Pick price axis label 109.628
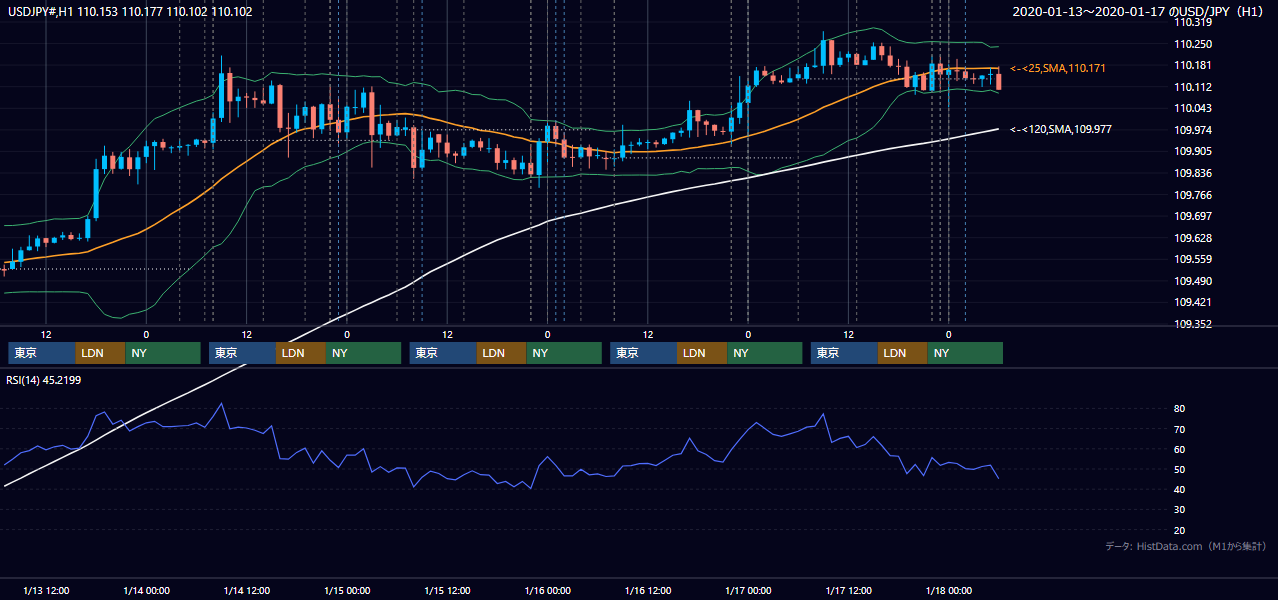This screenshot has width=1278, height=600. 1194,238
